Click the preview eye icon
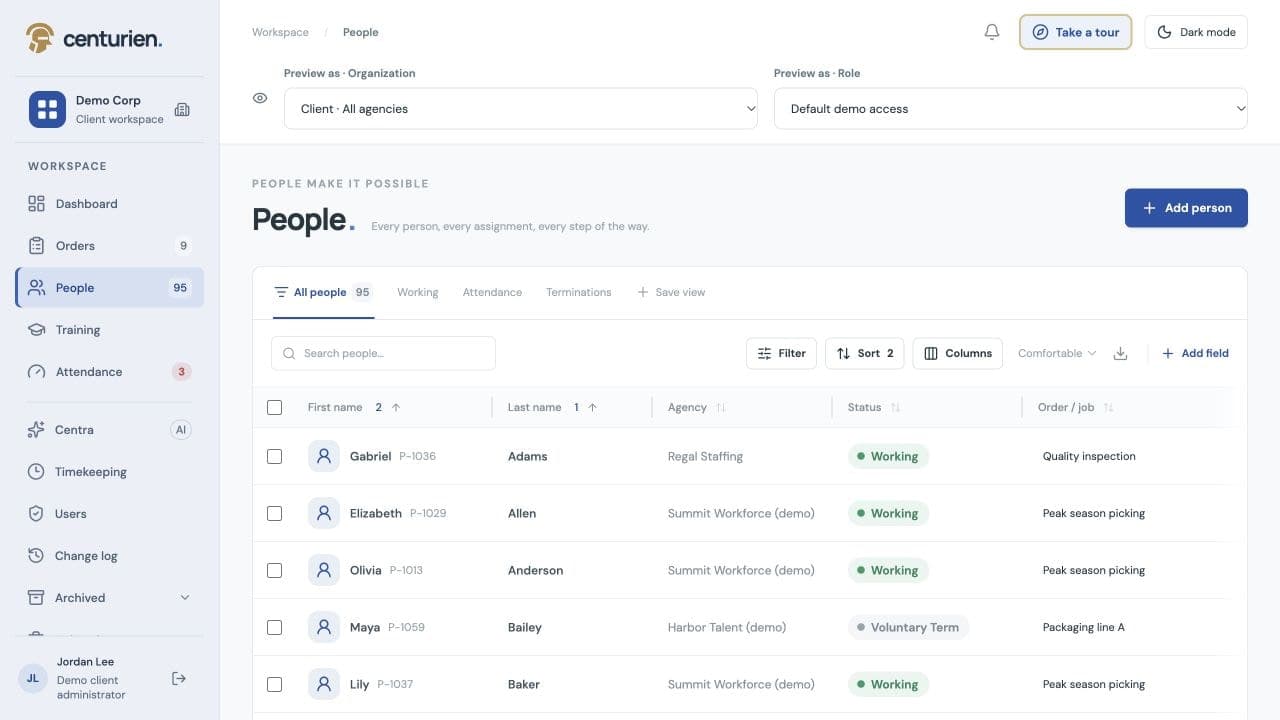1280x720 pixels. [260, 98]
